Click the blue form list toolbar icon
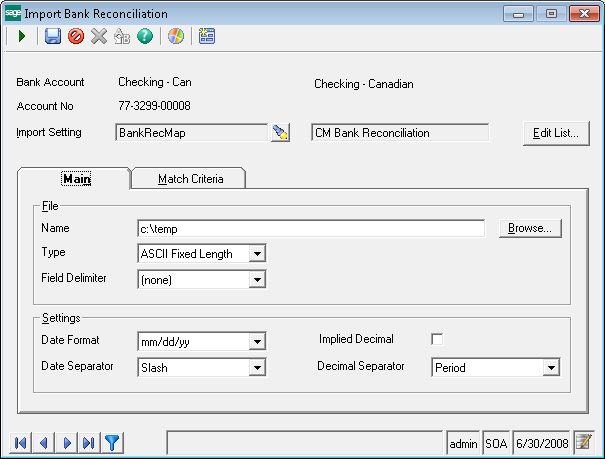The width and height of the screenshot is (605, 459). pos(207,37)
